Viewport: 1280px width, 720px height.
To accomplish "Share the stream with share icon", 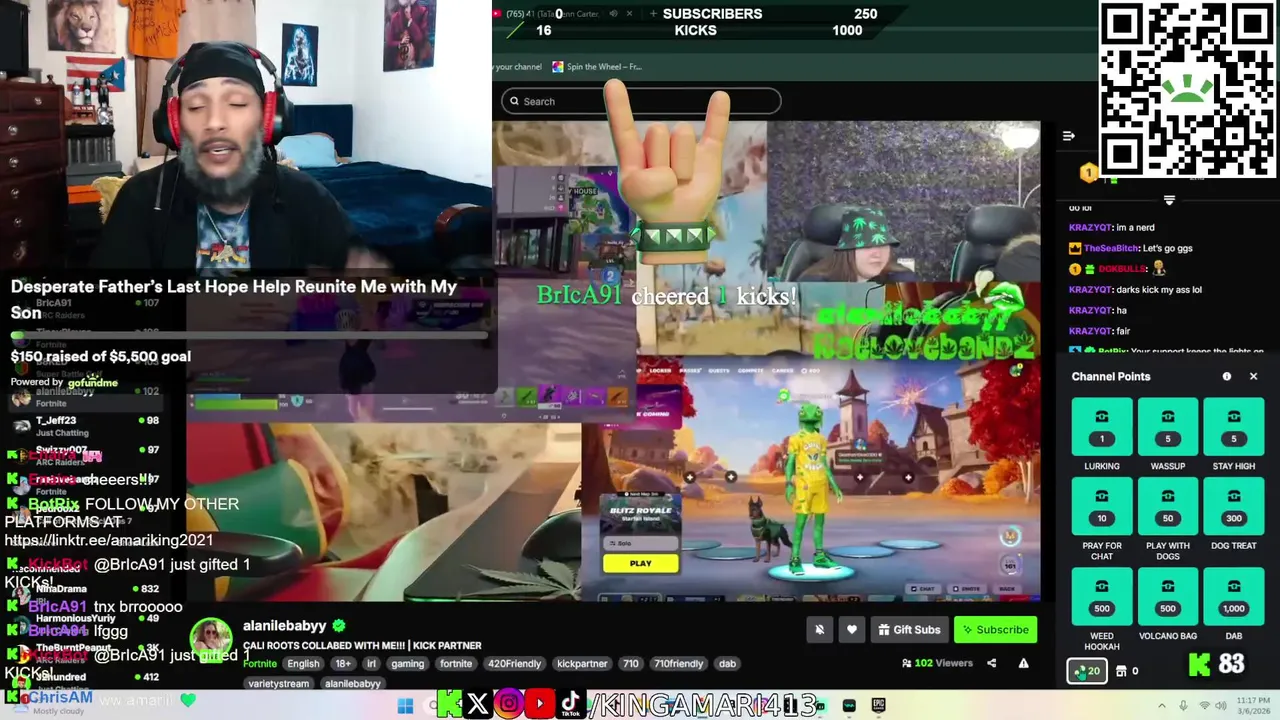I will pyautogui.click(x=992, y=663).
